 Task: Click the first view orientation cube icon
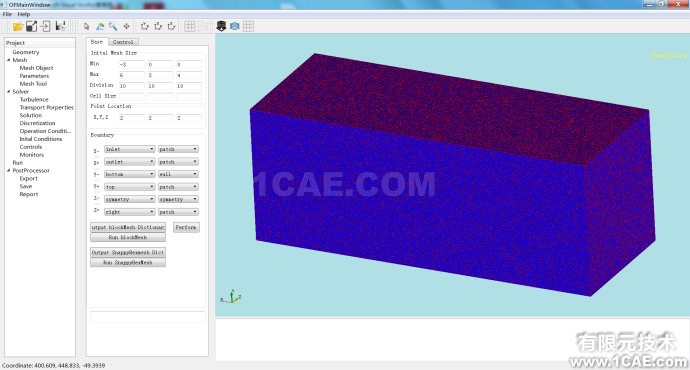point(145,26)
